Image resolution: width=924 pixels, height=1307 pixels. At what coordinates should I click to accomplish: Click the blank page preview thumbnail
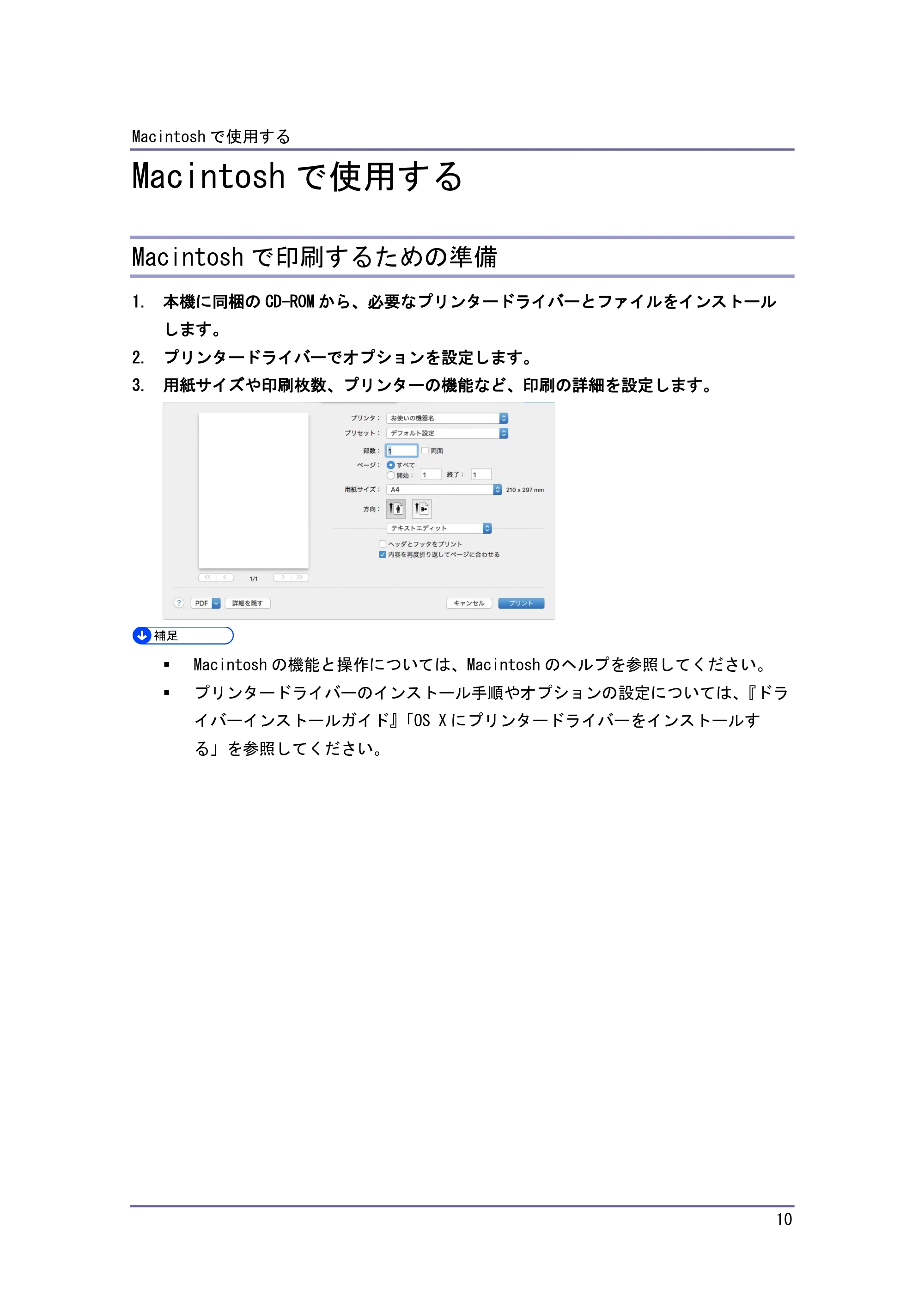(253, 491)
